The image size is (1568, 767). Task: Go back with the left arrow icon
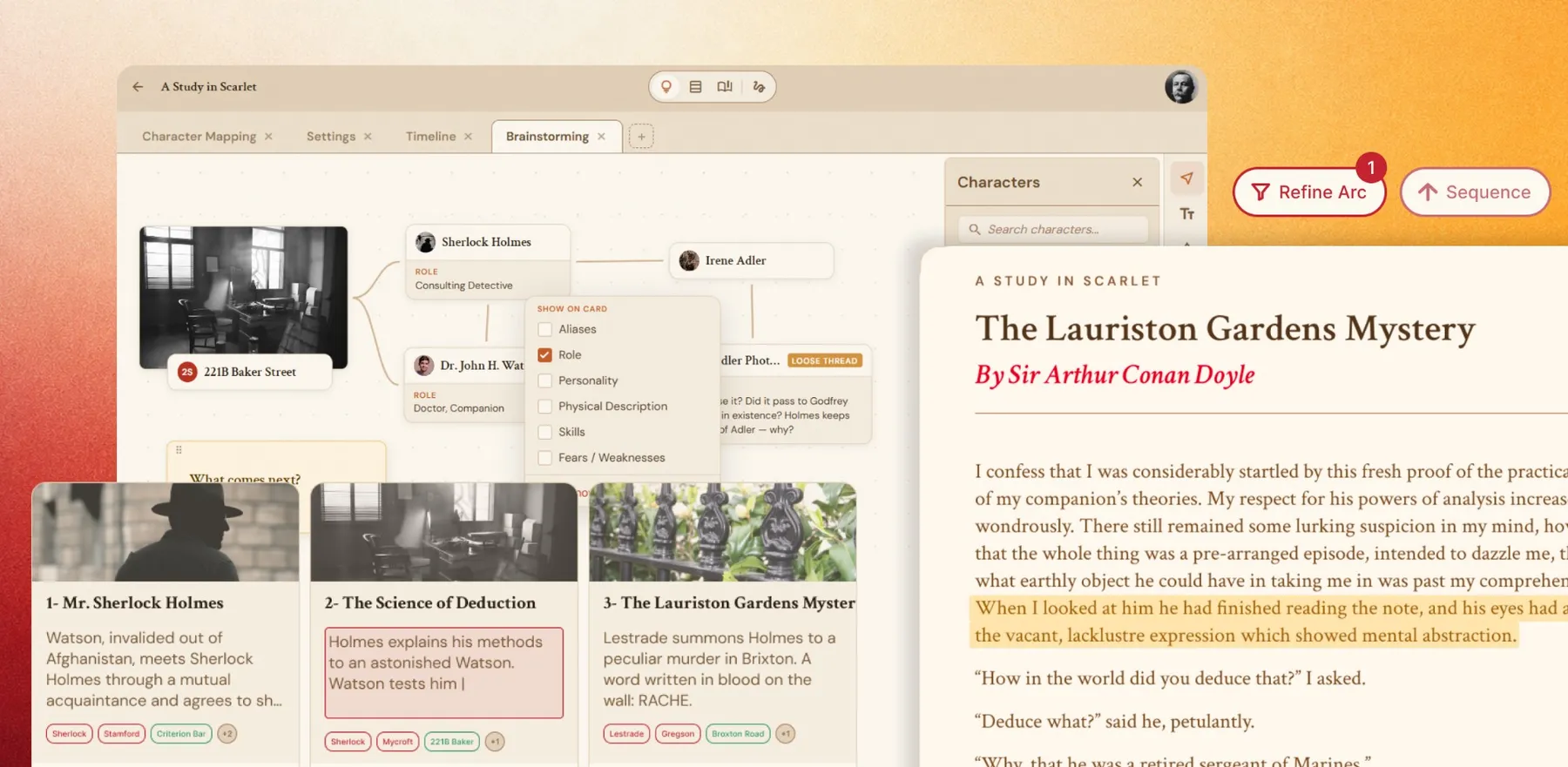point(138,87)
